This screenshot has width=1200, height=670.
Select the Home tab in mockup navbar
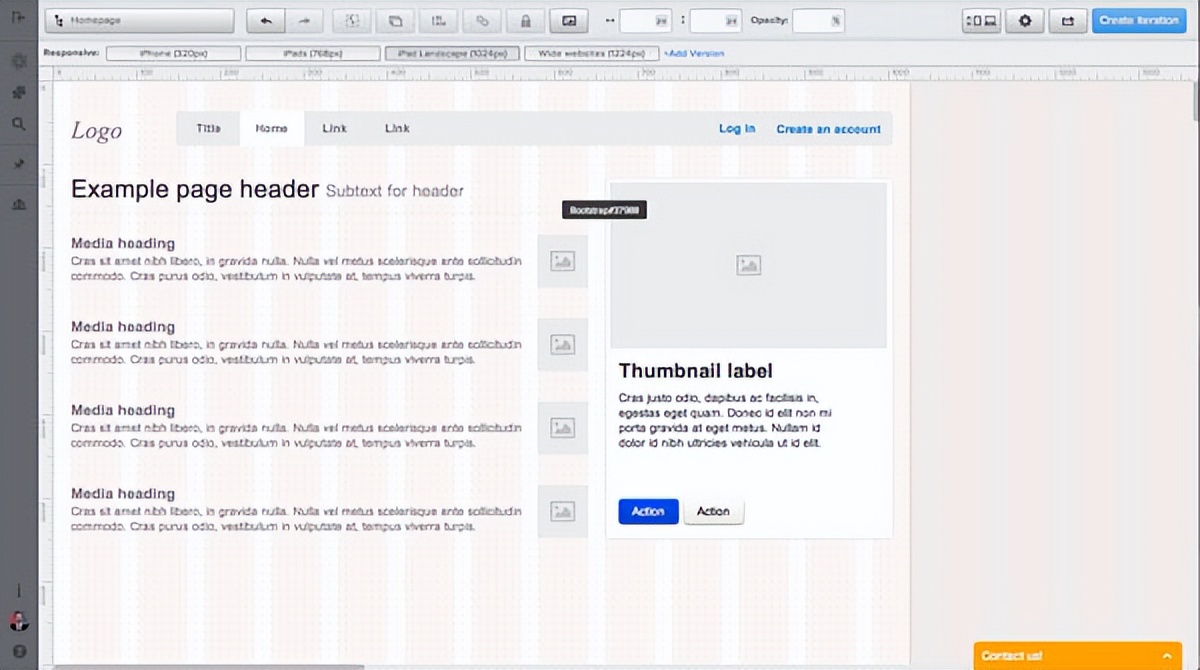272,129
